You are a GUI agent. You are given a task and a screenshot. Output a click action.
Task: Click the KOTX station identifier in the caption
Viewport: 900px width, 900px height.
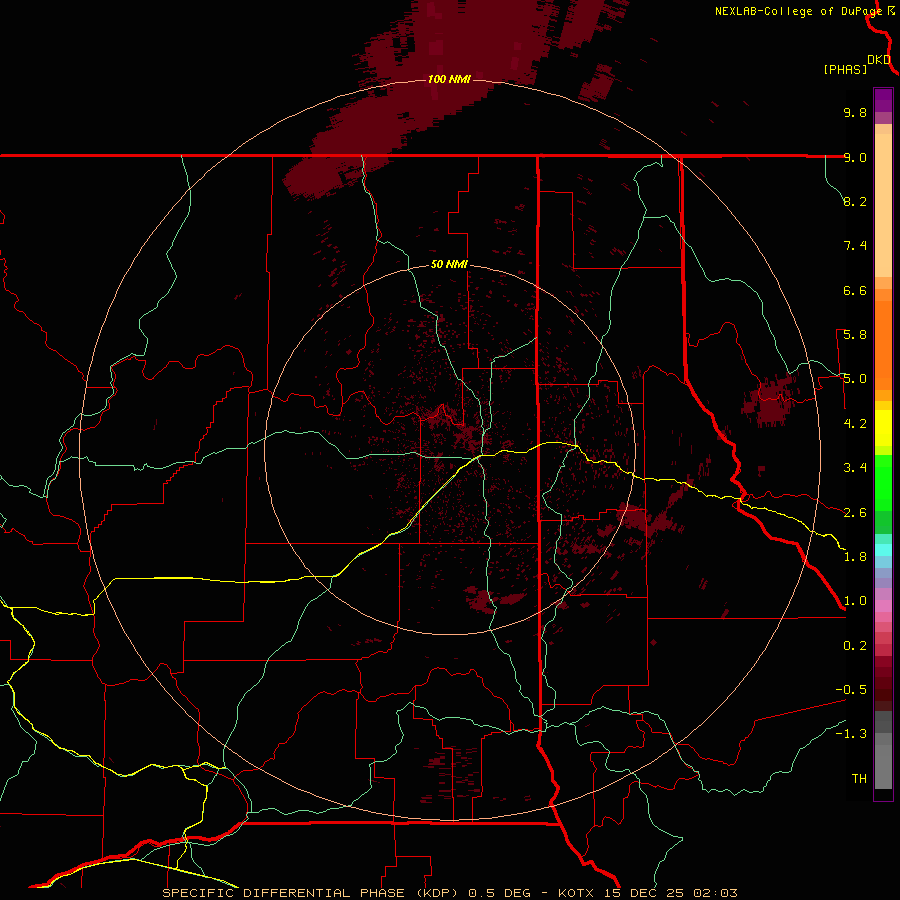pos(577,893)
